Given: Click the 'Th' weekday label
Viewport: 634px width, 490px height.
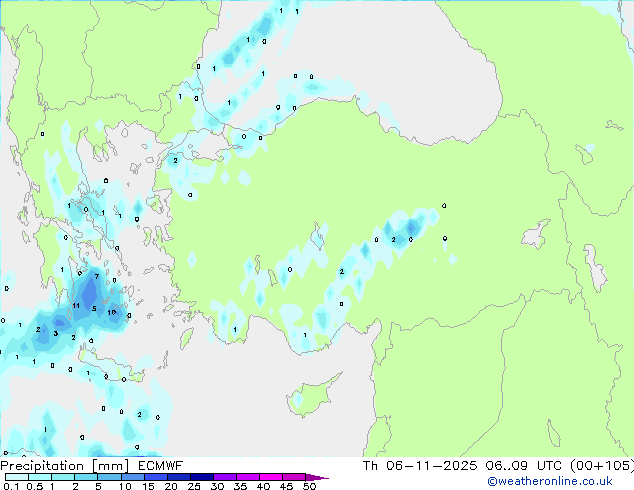Looking at the screenshot, I should 370,466.
